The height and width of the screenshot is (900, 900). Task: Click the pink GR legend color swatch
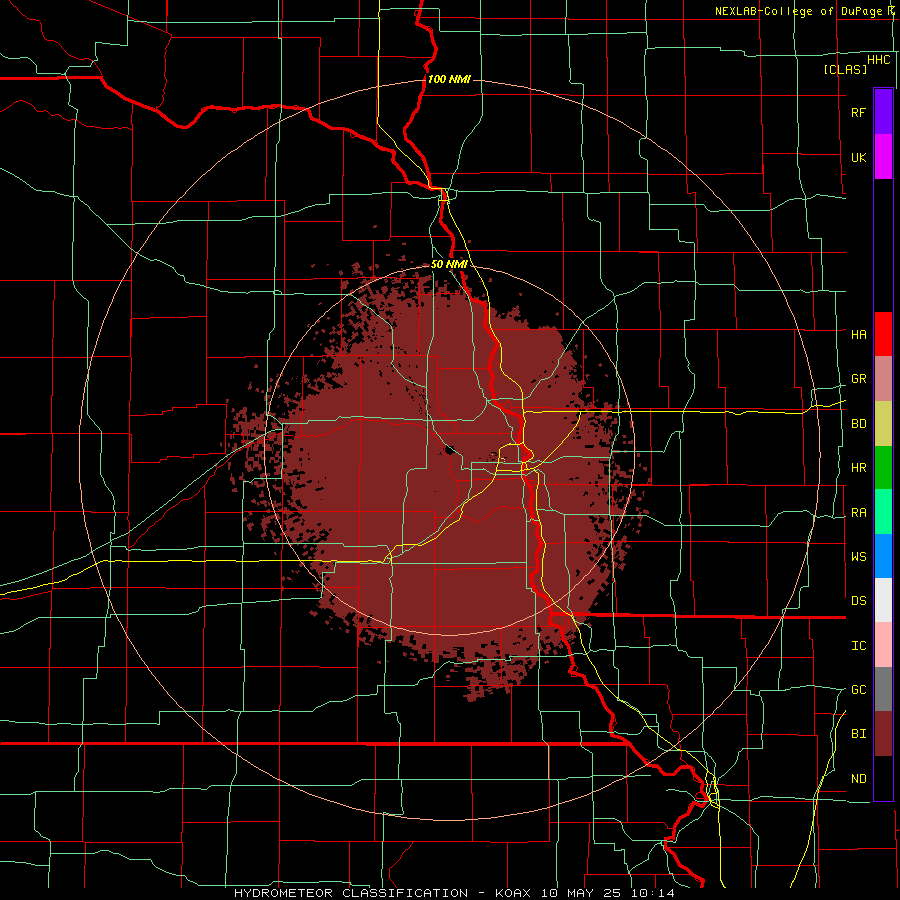point(883,378)
